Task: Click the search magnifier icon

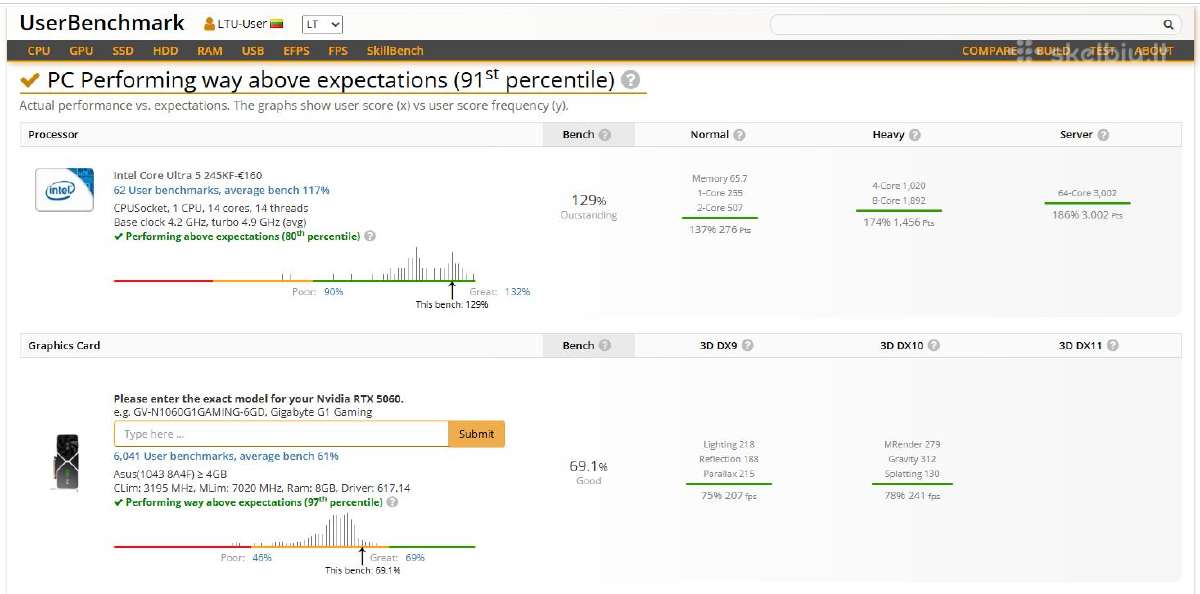Action: coord(1167,25)
